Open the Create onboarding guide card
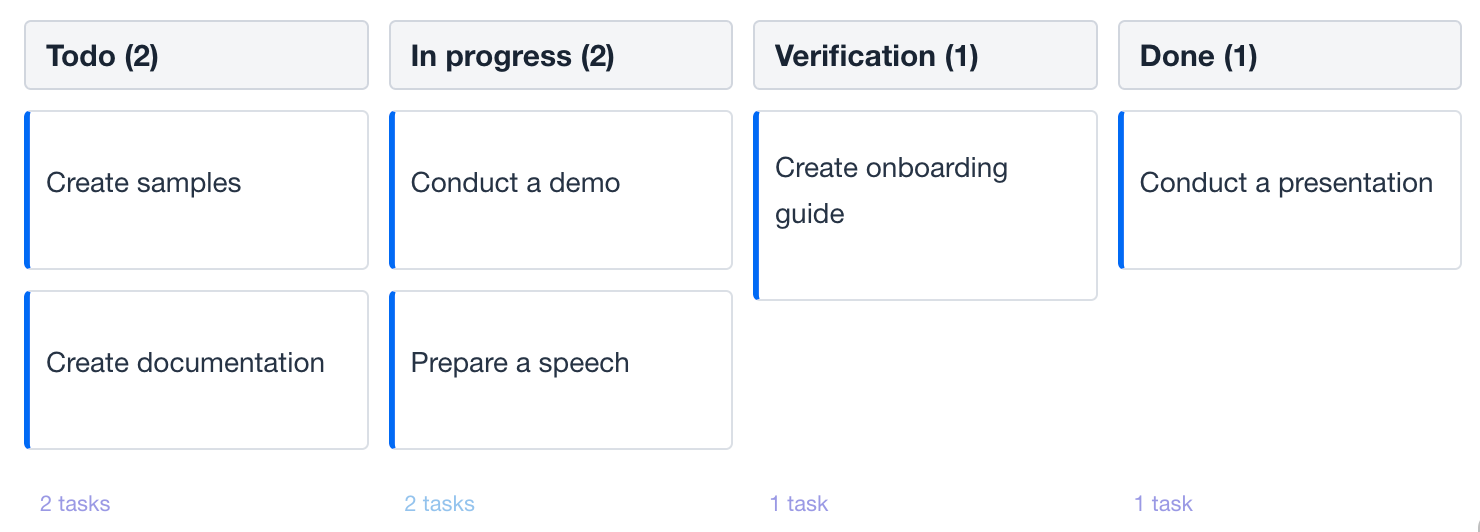The height and width of the screenshot is (532, 1480). (925, 205)
